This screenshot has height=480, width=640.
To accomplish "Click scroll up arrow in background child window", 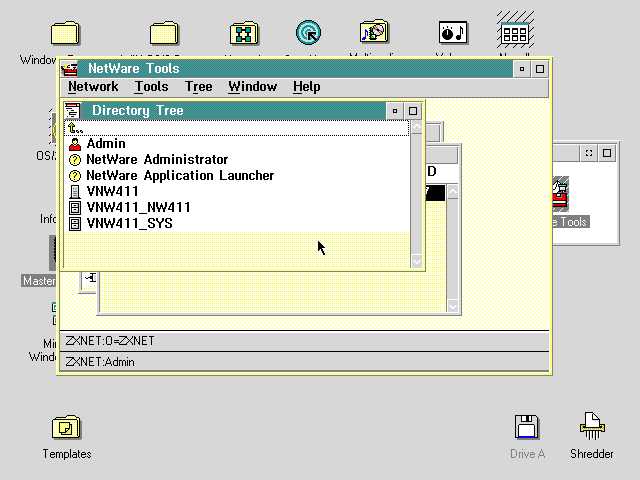I will tap(453, 192).
